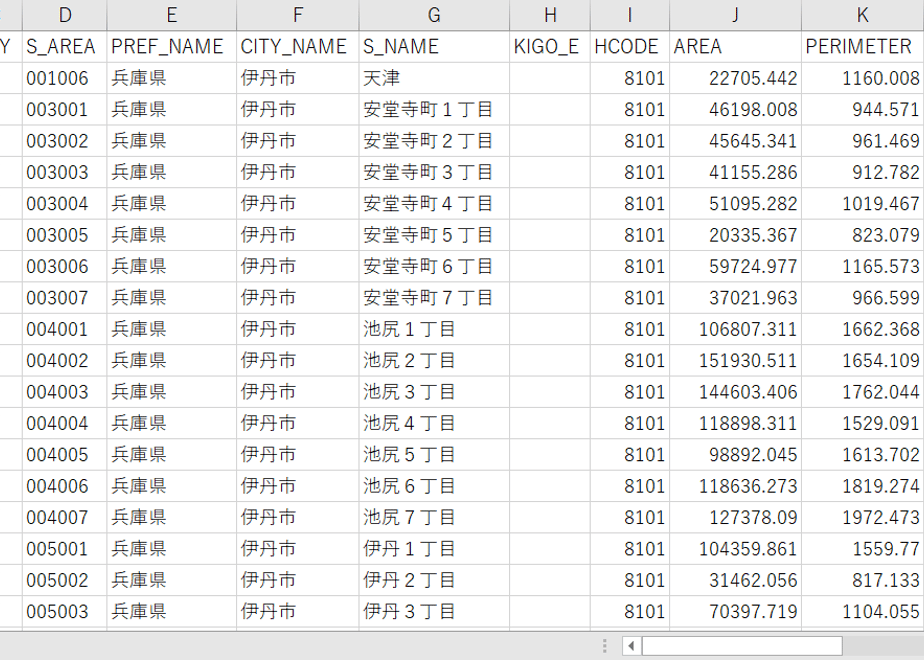Screen dimensions: 924x660
Task: Select the HCODE header cell
Action: point(629,47)
